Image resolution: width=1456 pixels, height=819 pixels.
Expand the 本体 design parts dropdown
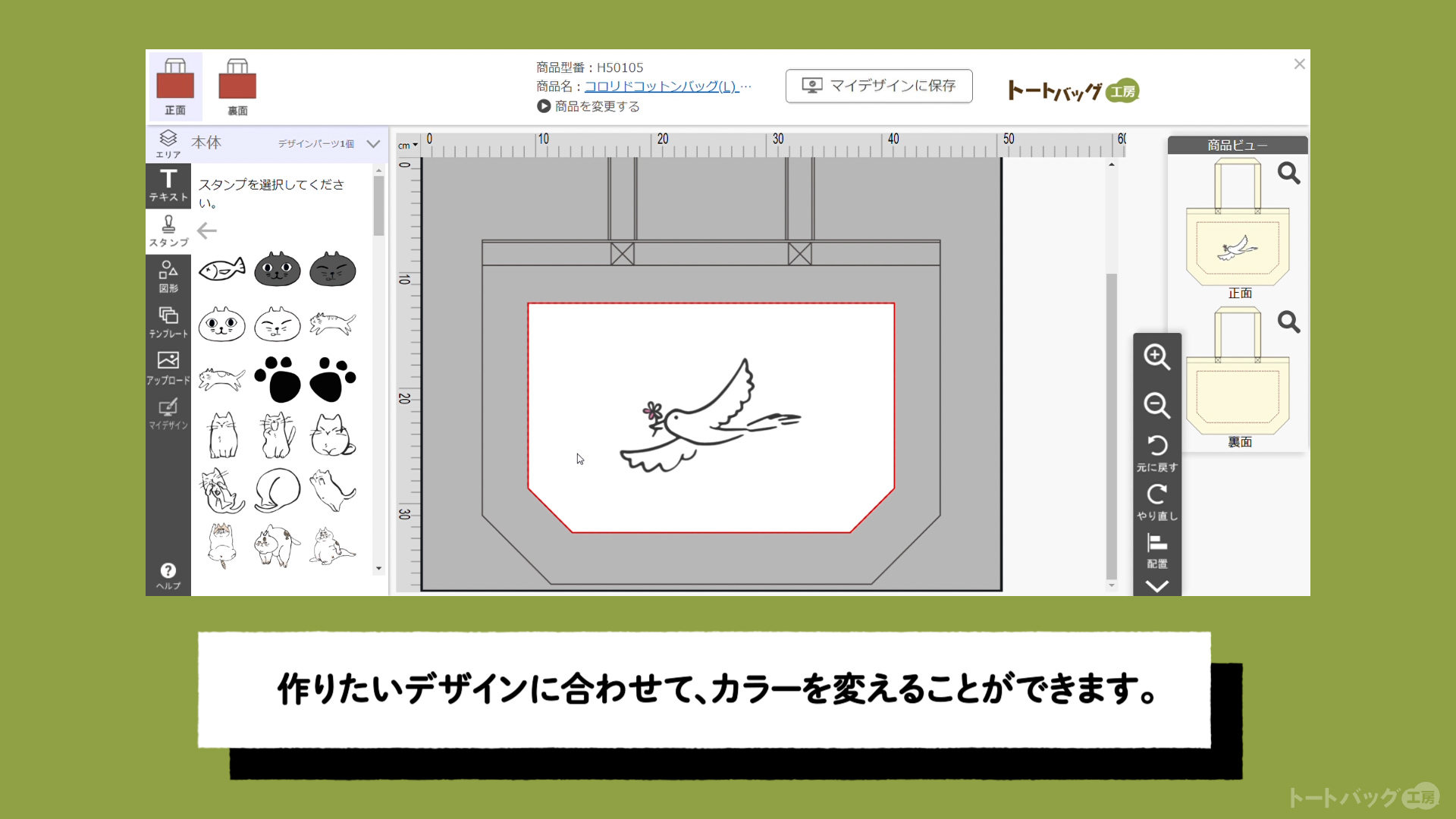373,143
